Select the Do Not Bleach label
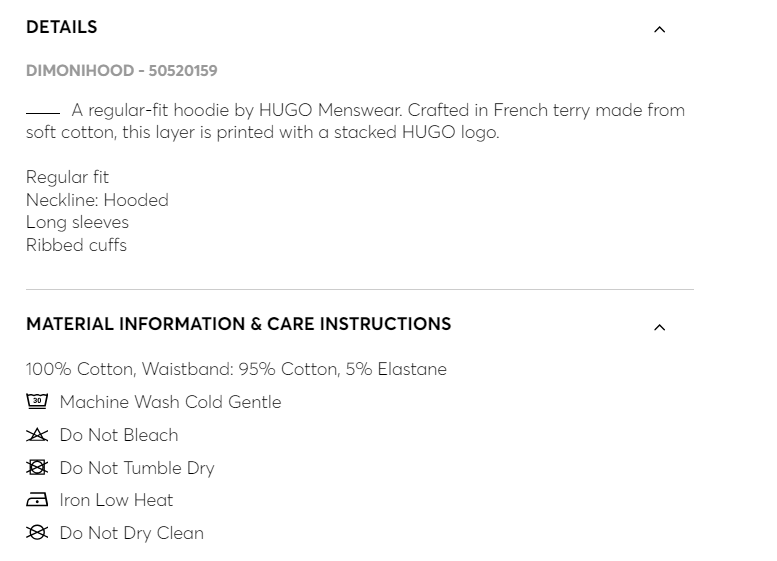This screenshot has height=561, width=777. pyautogui.click(x=119, y=435)
